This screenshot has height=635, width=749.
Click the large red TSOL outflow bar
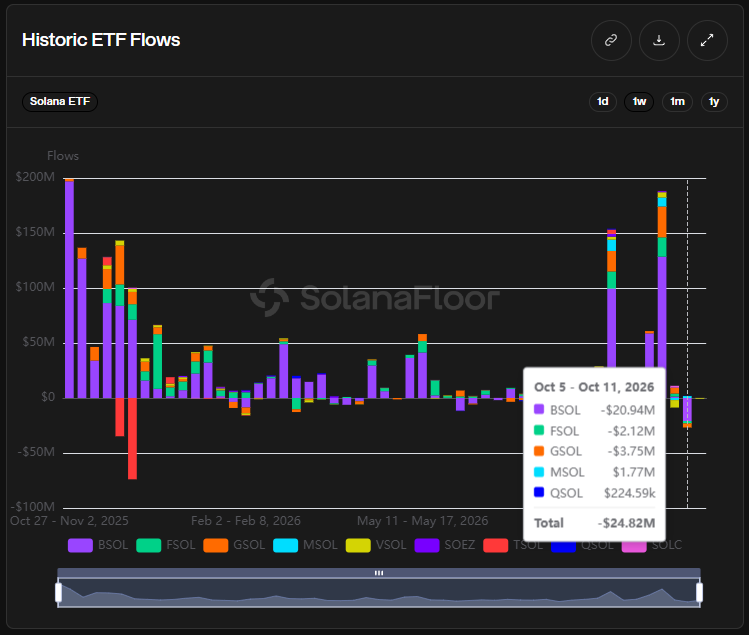pos(132,438)
